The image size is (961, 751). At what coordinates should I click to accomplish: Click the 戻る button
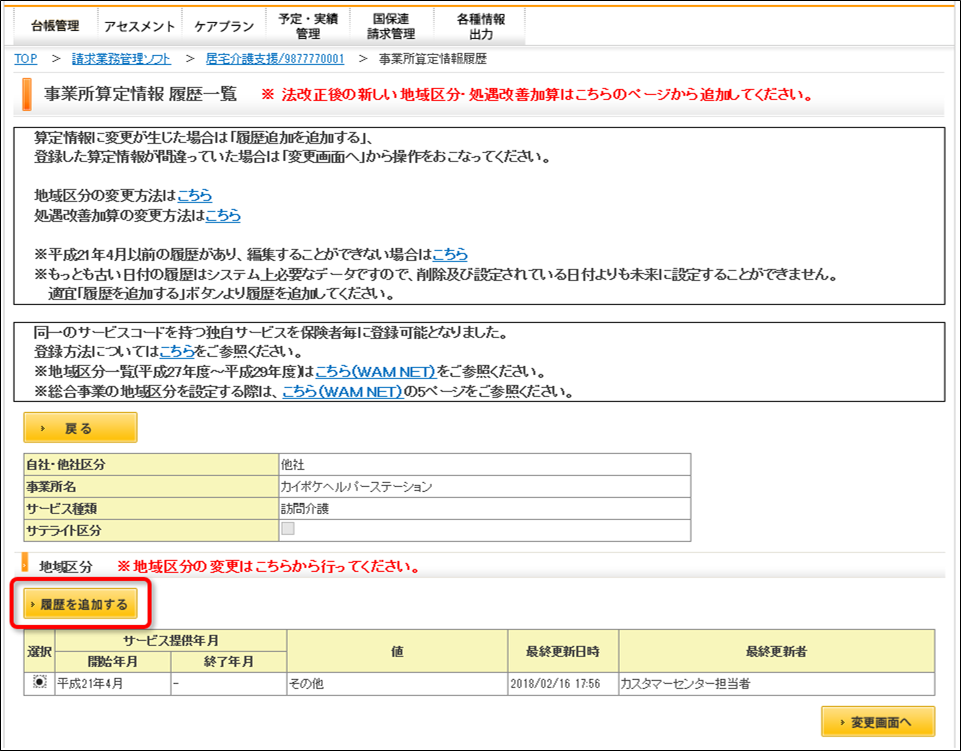point(80,428)
